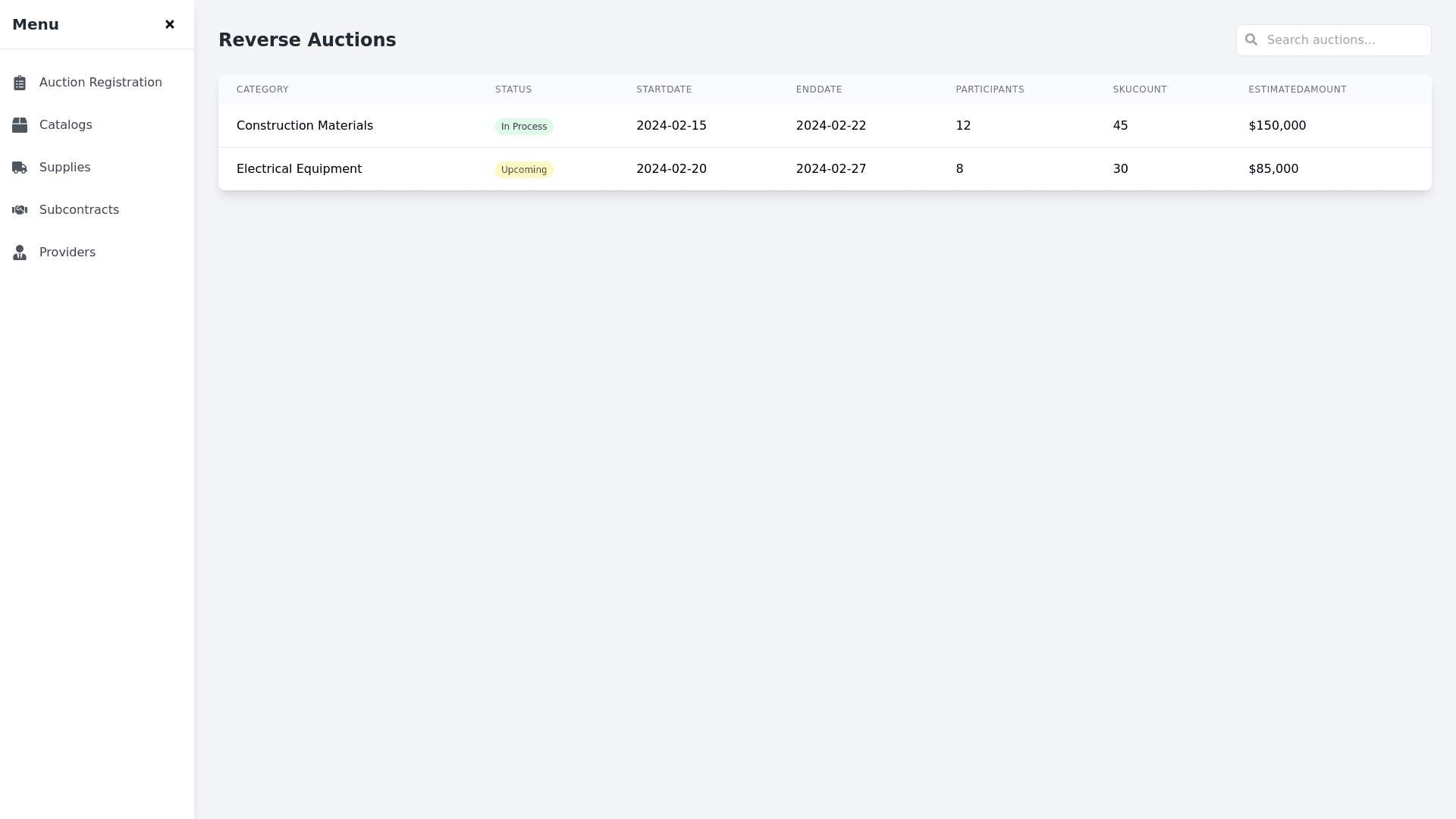Screen dimensions: 1456x819
Task: Open the Subcontracts page
Action: (79, 210)
